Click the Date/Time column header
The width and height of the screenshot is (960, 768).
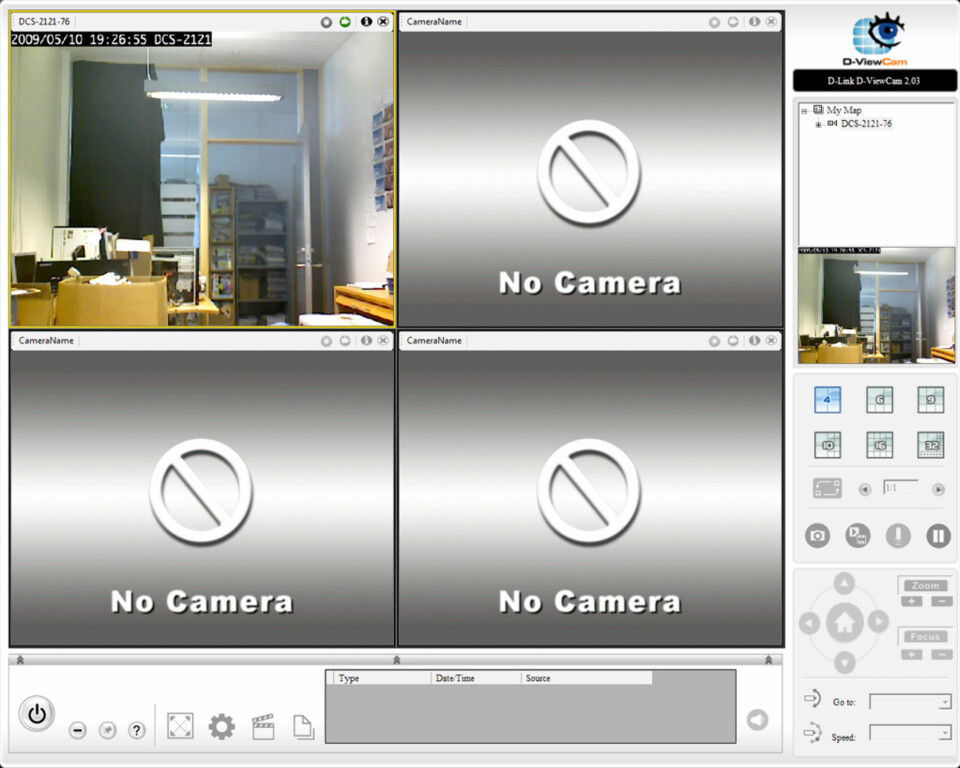(475, 678)
